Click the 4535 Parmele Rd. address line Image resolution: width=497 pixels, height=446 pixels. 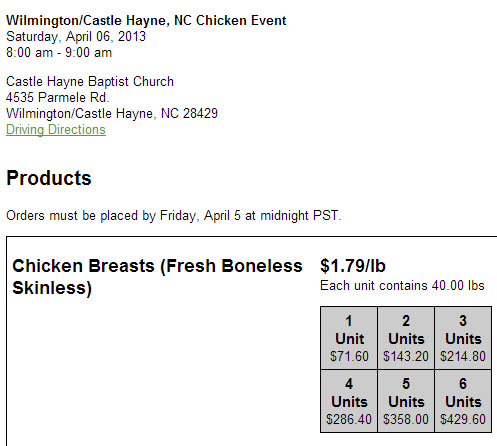58,97
